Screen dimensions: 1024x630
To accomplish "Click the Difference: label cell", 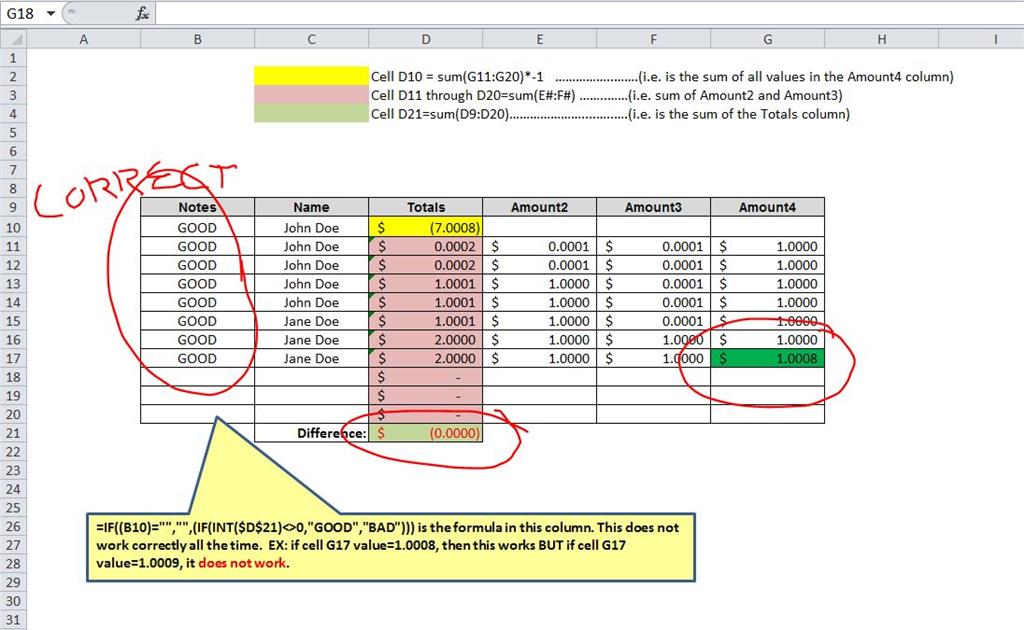I will 312,433.
